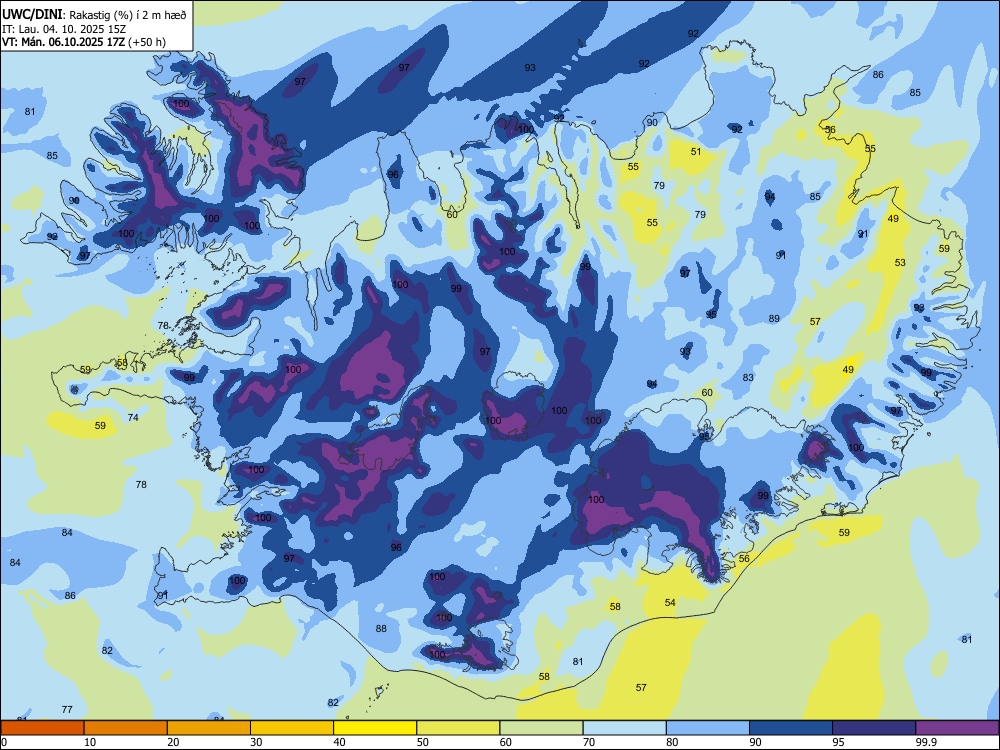Select the '50' tick label on the legend
This screenshot has height=750, width=1000.
[x=422, y=742]
